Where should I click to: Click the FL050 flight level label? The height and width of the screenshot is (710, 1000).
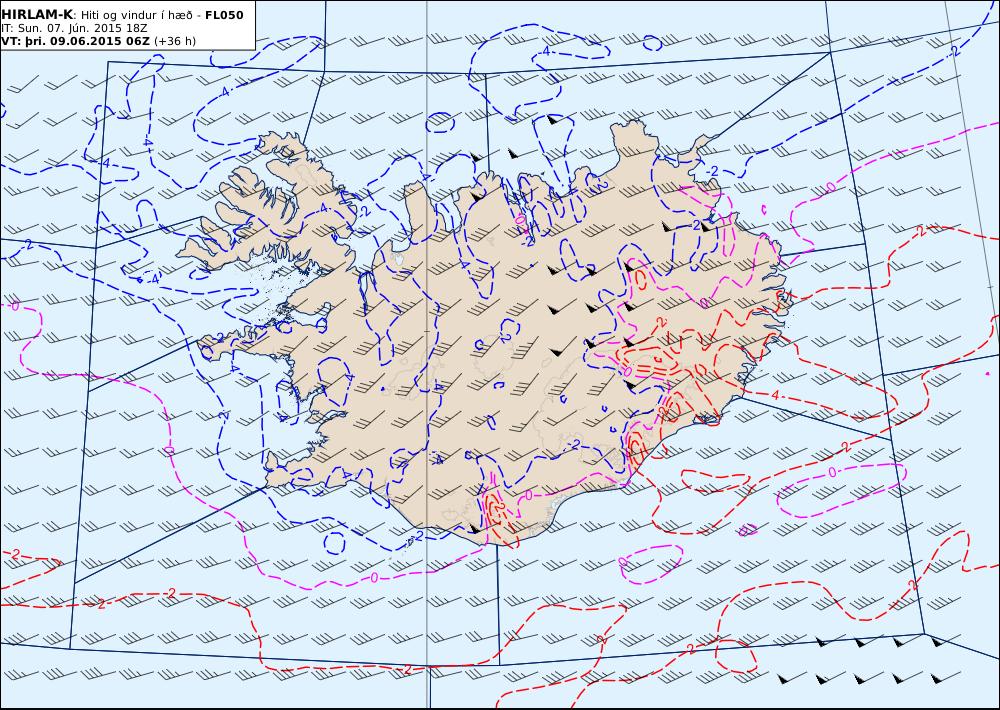pyautogui.click(x=224, y=15)
